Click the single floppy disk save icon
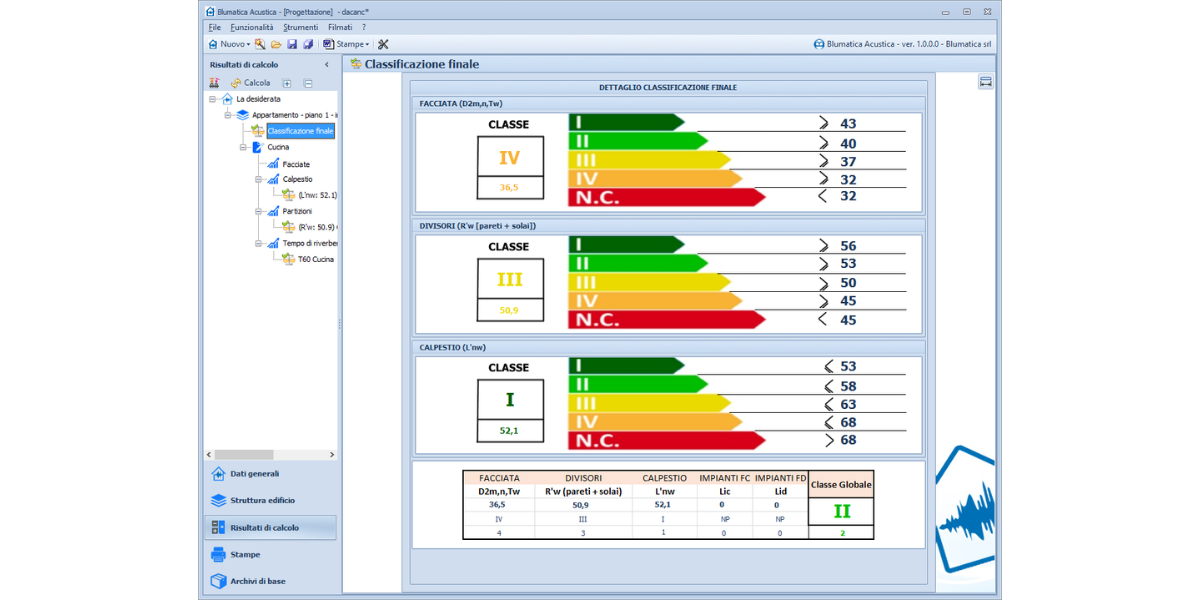This screenshot has height=600, width=1200. [292, 44]
